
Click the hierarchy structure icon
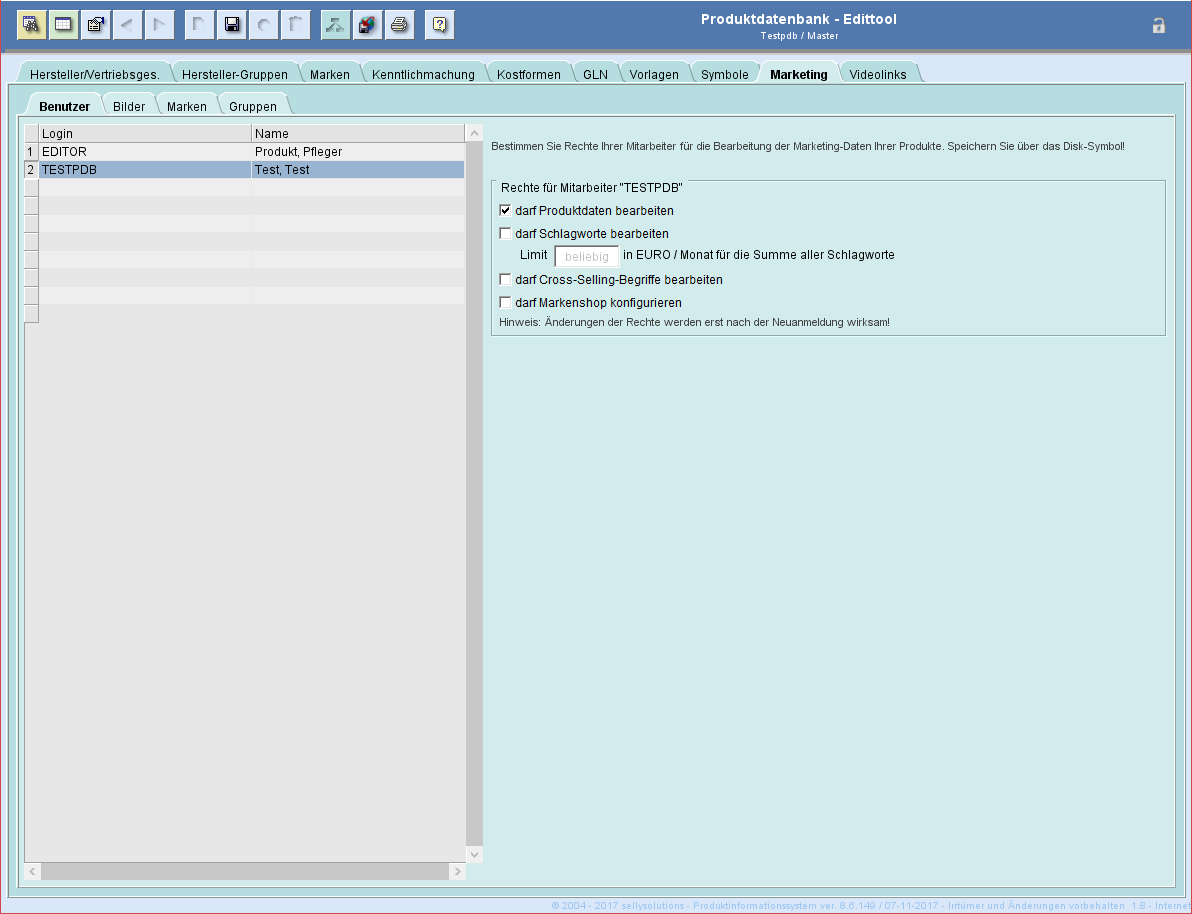pos(335,25)
